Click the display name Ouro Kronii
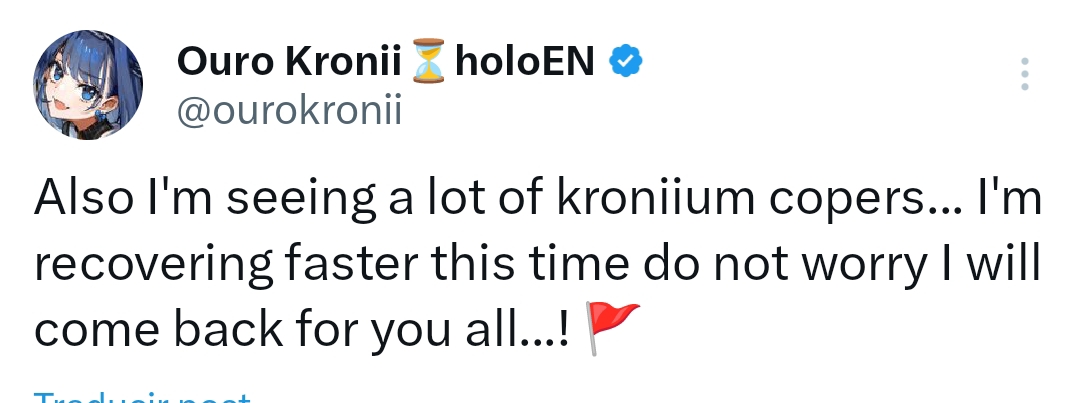This screenshot has width=1080, height=403. (292, 63)
